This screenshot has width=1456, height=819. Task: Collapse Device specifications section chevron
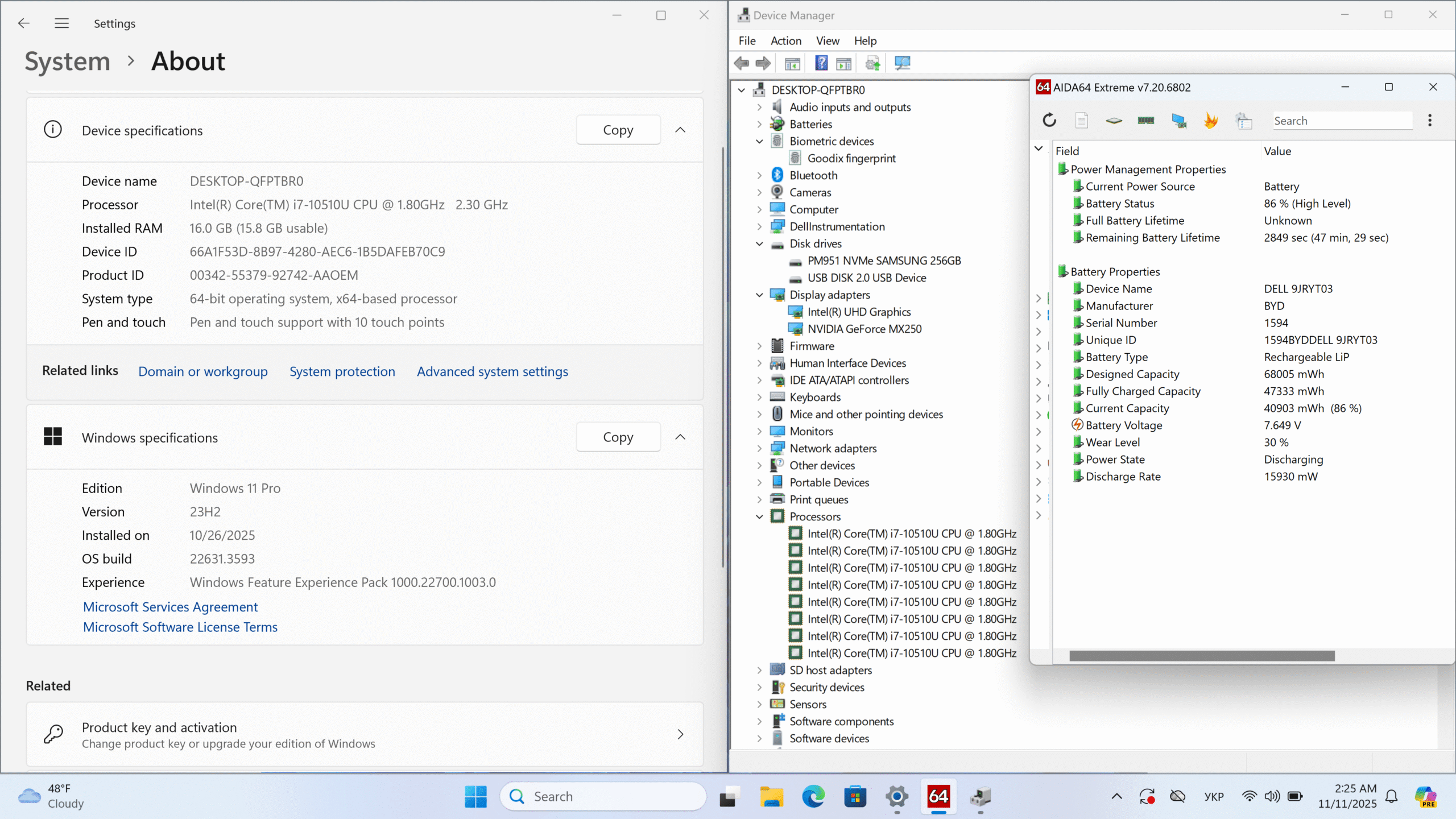[680, 130]
